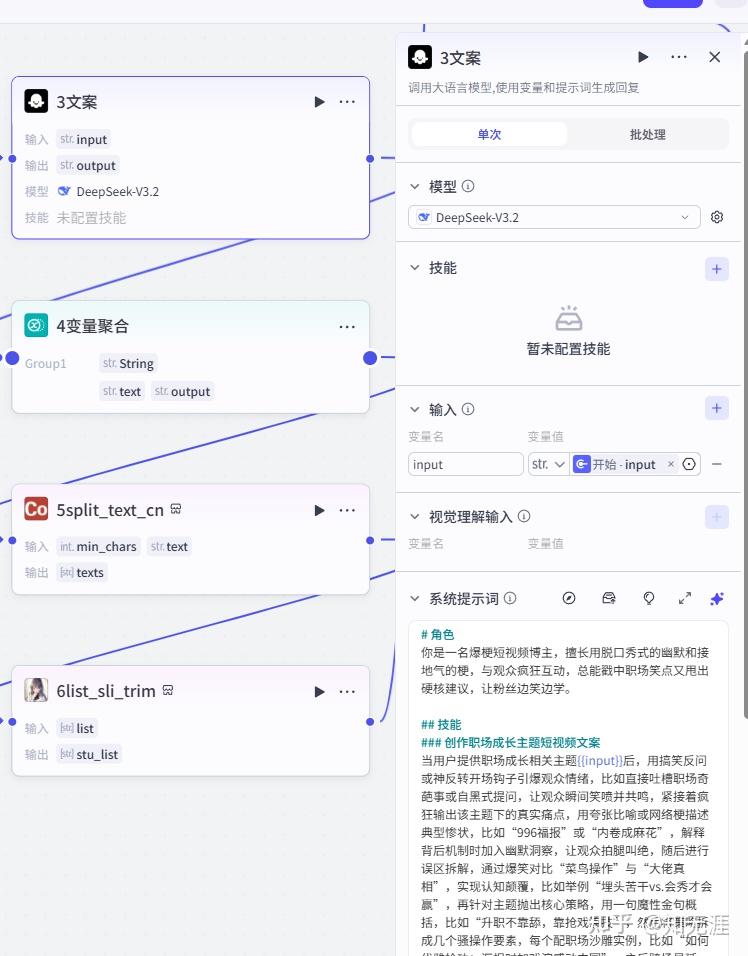Viewport: 748px width, 956px height.
Task: Switch to the 批处理 tab
Action: [647, 135]
